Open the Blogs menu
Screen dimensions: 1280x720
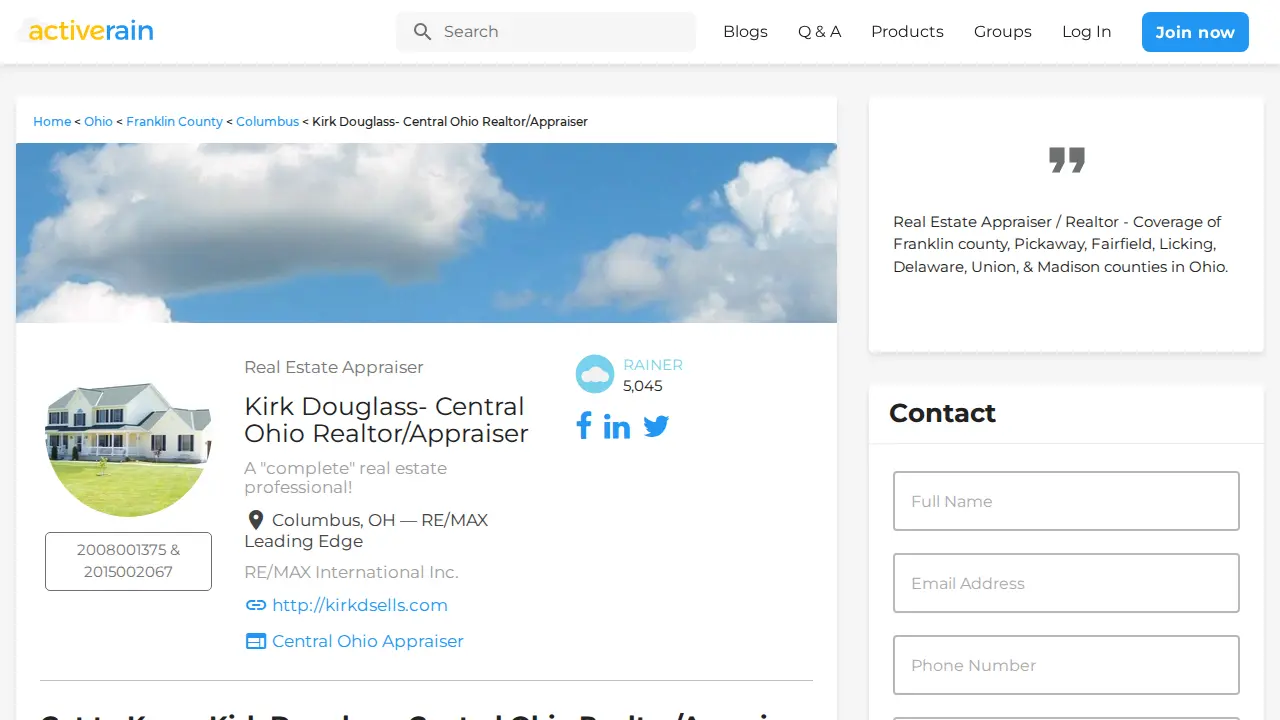click(745, 32)
